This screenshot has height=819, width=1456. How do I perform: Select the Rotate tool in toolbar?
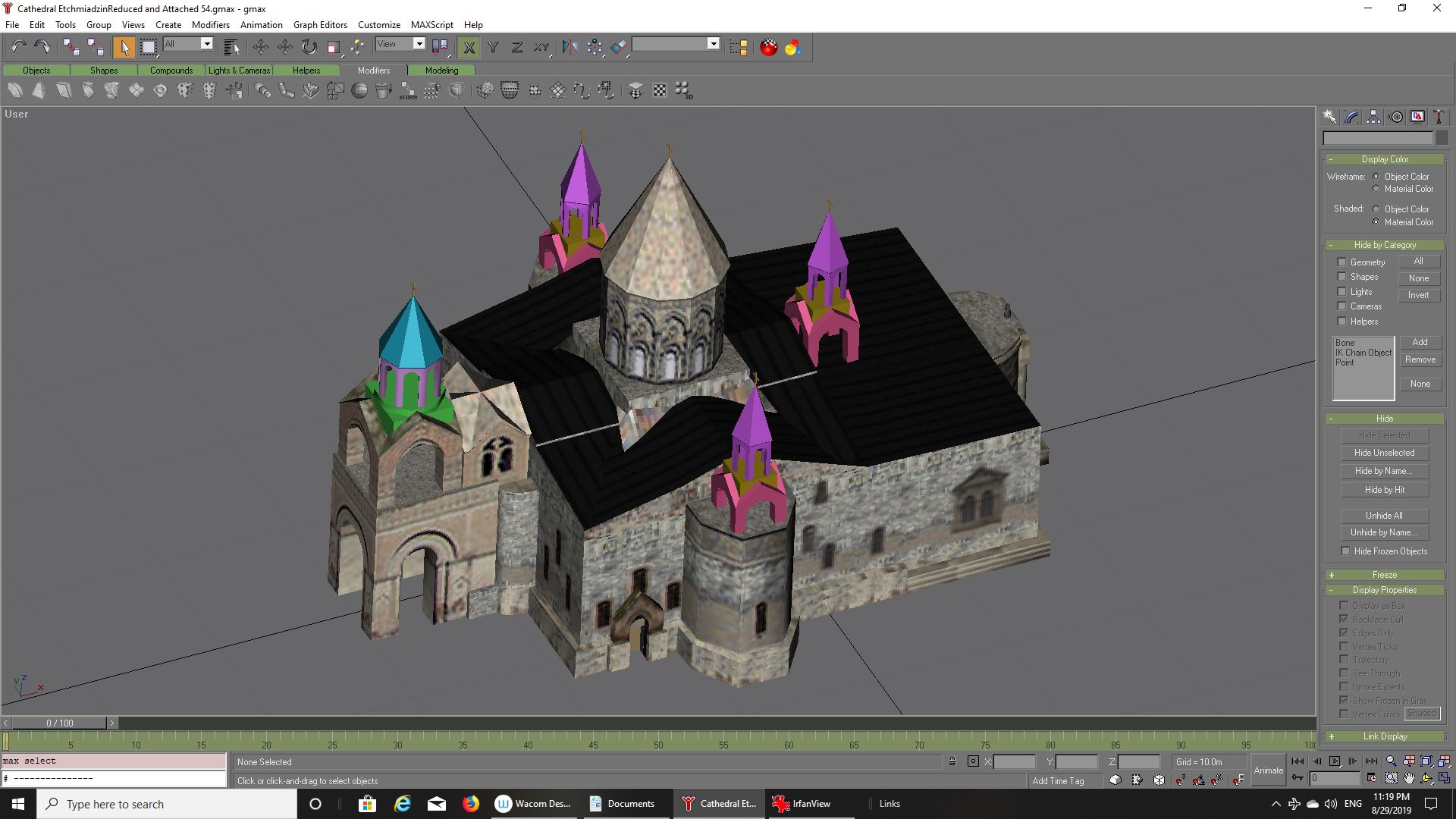[309, 47]
